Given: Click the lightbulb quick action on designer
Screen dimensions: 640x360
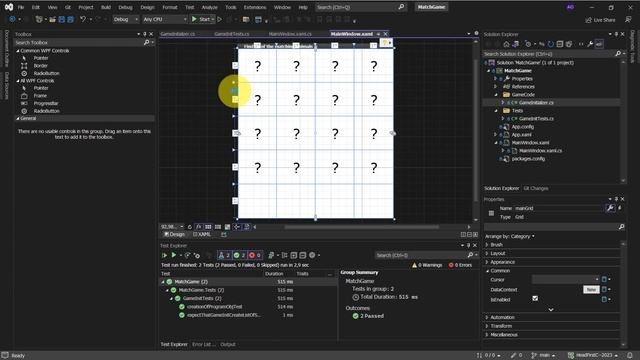Looking at the screenshot, I should (x=384, y=42).
